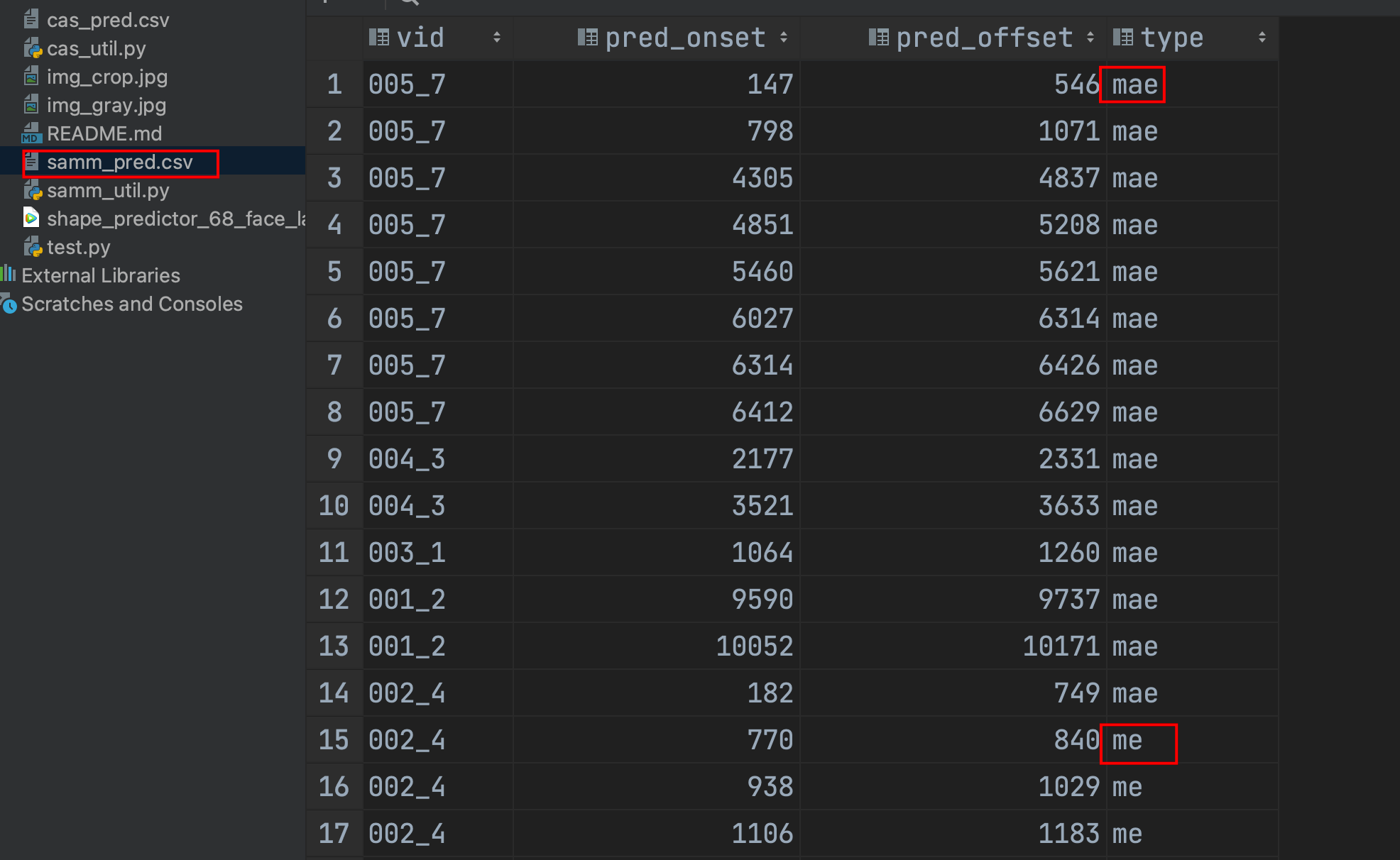The width and height of the screenshot is (1400, 860).
Task: Click the highlighted mae value in row 1
Action: 1132,84
